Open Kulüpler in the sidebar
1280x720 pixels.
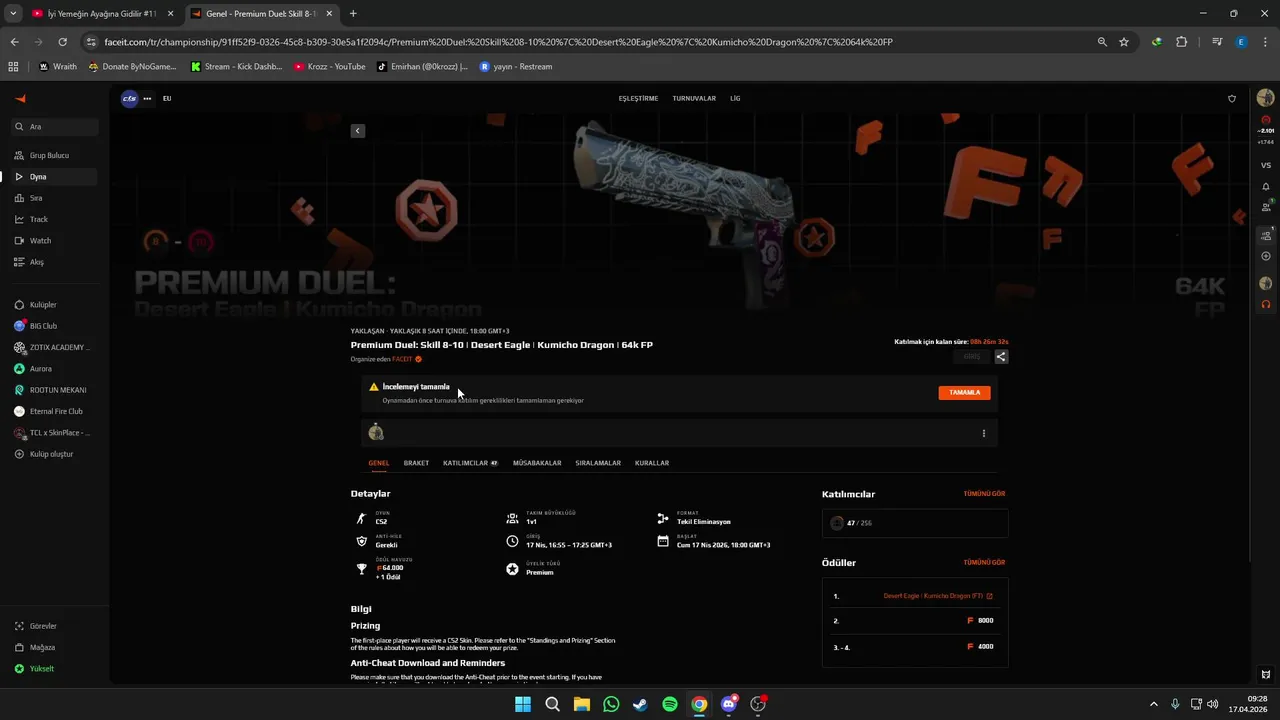(x=54, y=305)
